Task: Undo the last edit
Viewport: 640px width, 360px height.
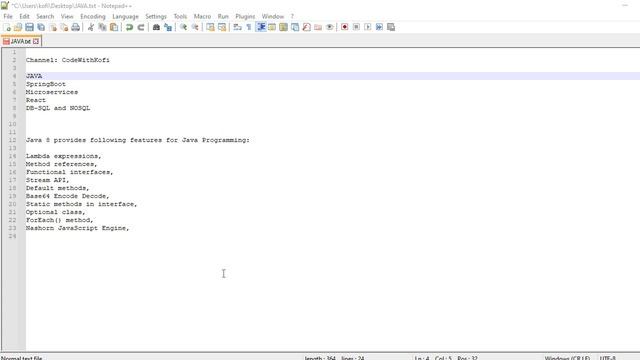Action: click(x=129, y=27)
